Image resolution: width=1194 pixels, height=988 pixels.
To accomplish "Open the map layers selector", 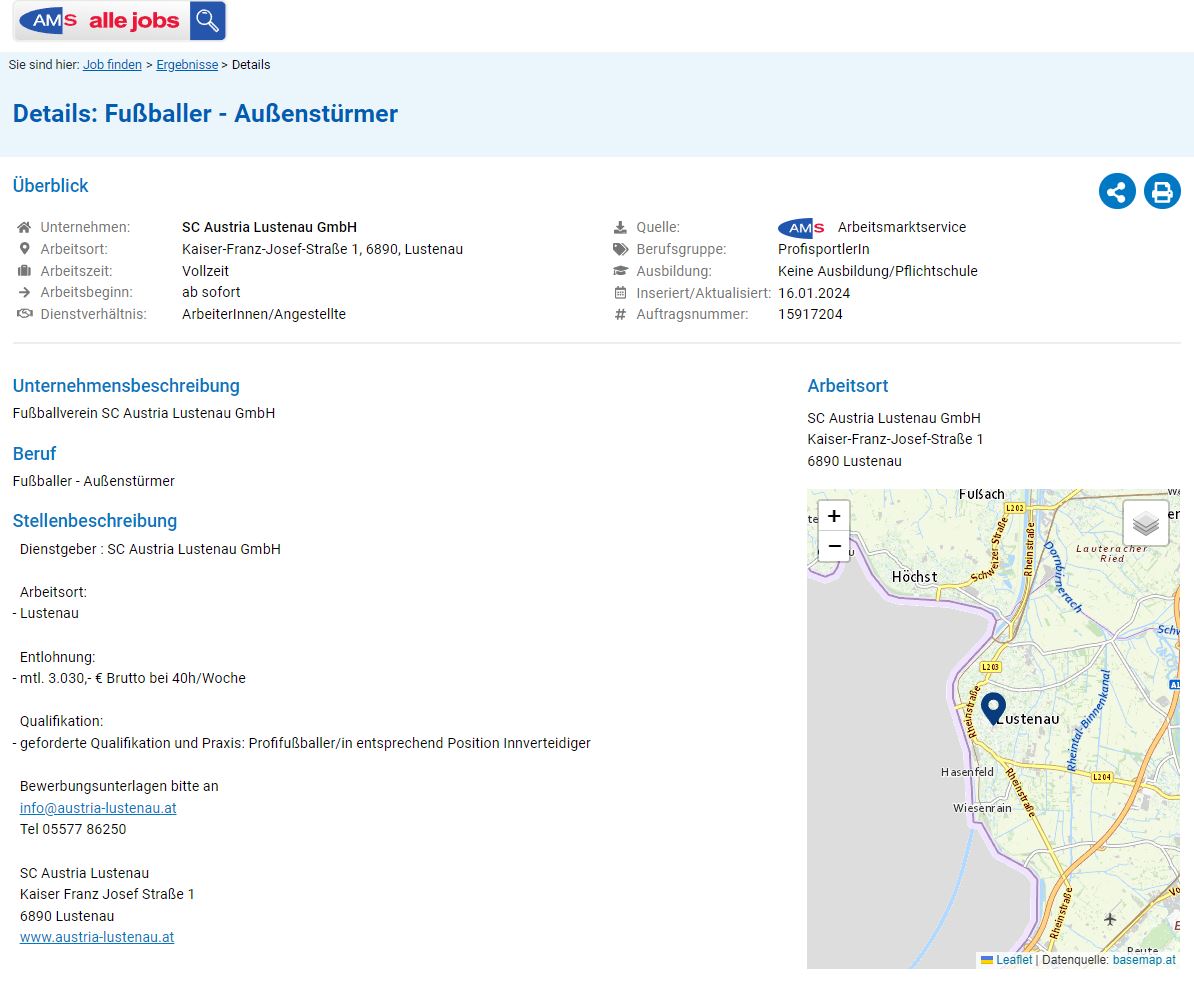I will pyautogui.click(x=1145, y=523).
